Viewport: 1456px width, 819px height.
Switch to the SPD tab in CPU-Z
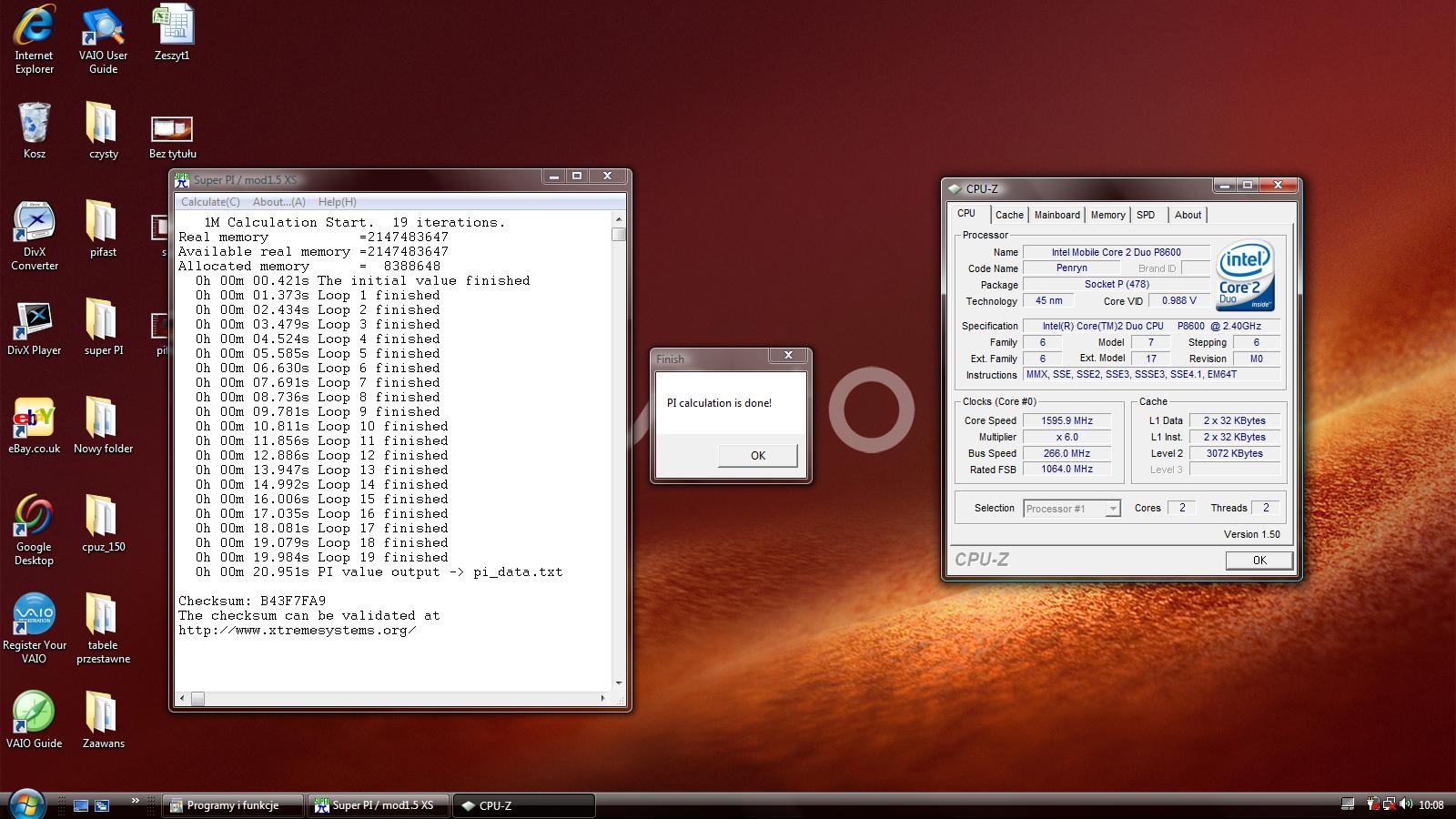tap(1146, 215)
